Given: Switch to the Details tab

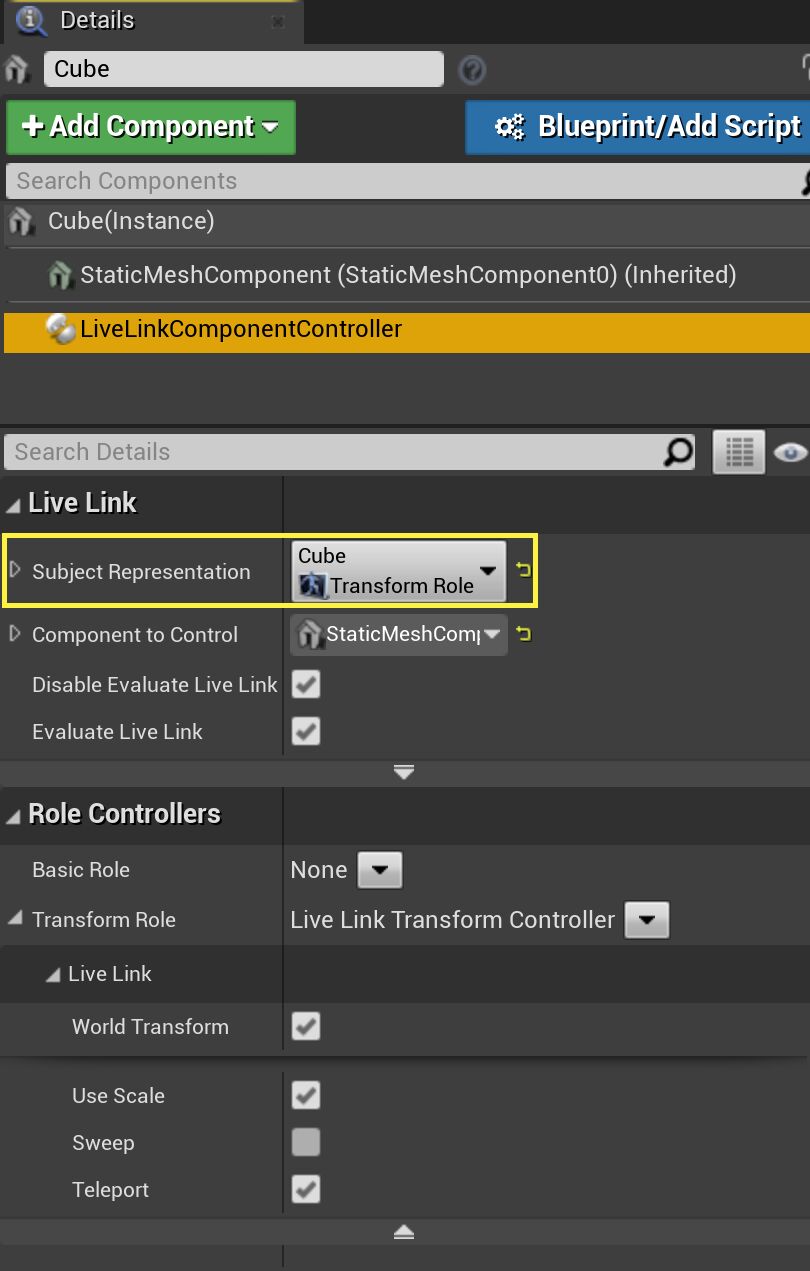Looking at the screenshot, I should pyautogui.click(x=100, y=20).
